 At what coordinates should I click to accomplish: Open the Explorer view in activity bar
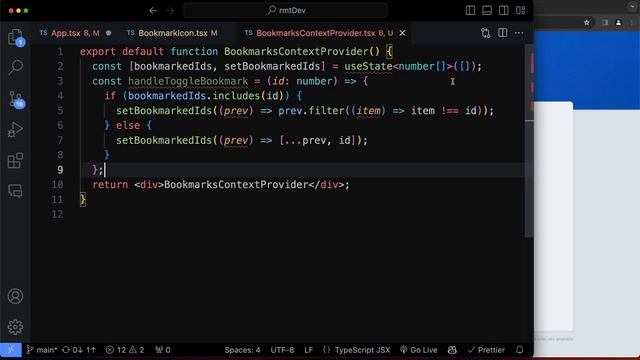(16, 37)
